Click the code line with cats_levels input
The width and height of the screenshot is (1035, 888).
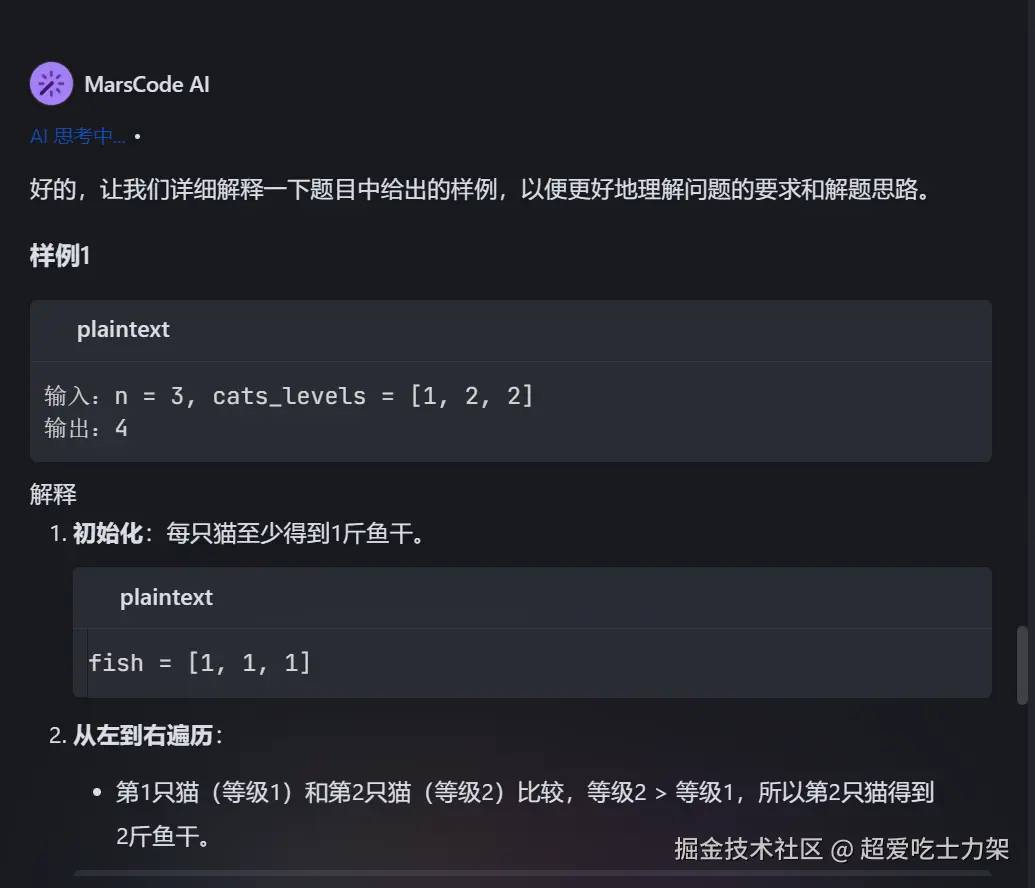(x=290, y=396)
